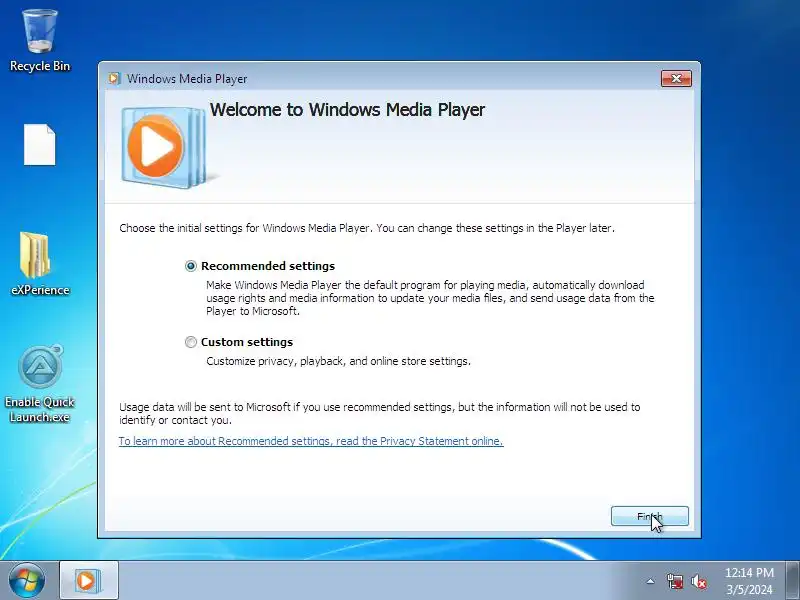The image size is (800, 600).
Task: Open the eXPerience folder icon
Action: [x=40, y=264]
